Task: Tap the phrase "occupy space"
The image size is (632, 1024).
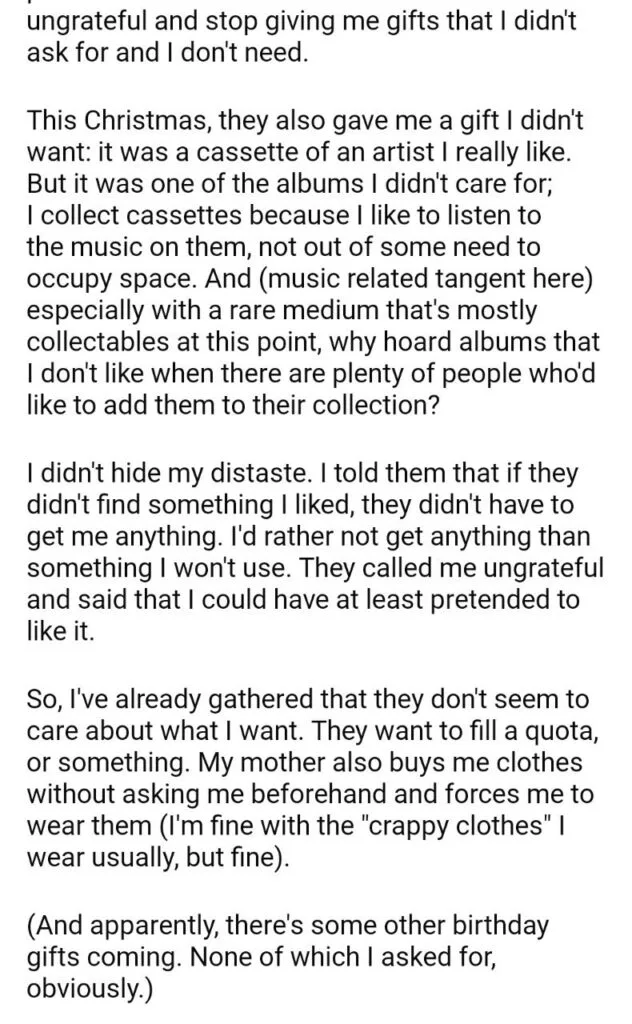Action: tap(110, 280)
